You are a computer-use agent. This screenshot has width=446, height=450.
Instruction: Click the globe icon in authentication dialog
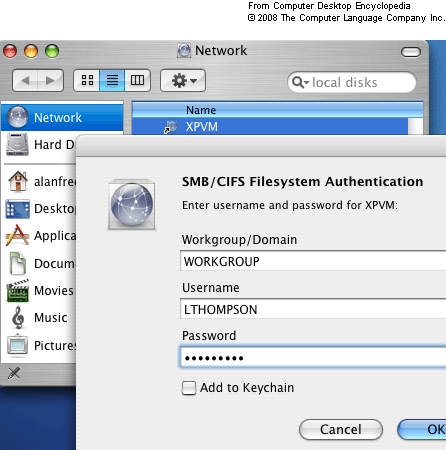click(x=132, y=205)
